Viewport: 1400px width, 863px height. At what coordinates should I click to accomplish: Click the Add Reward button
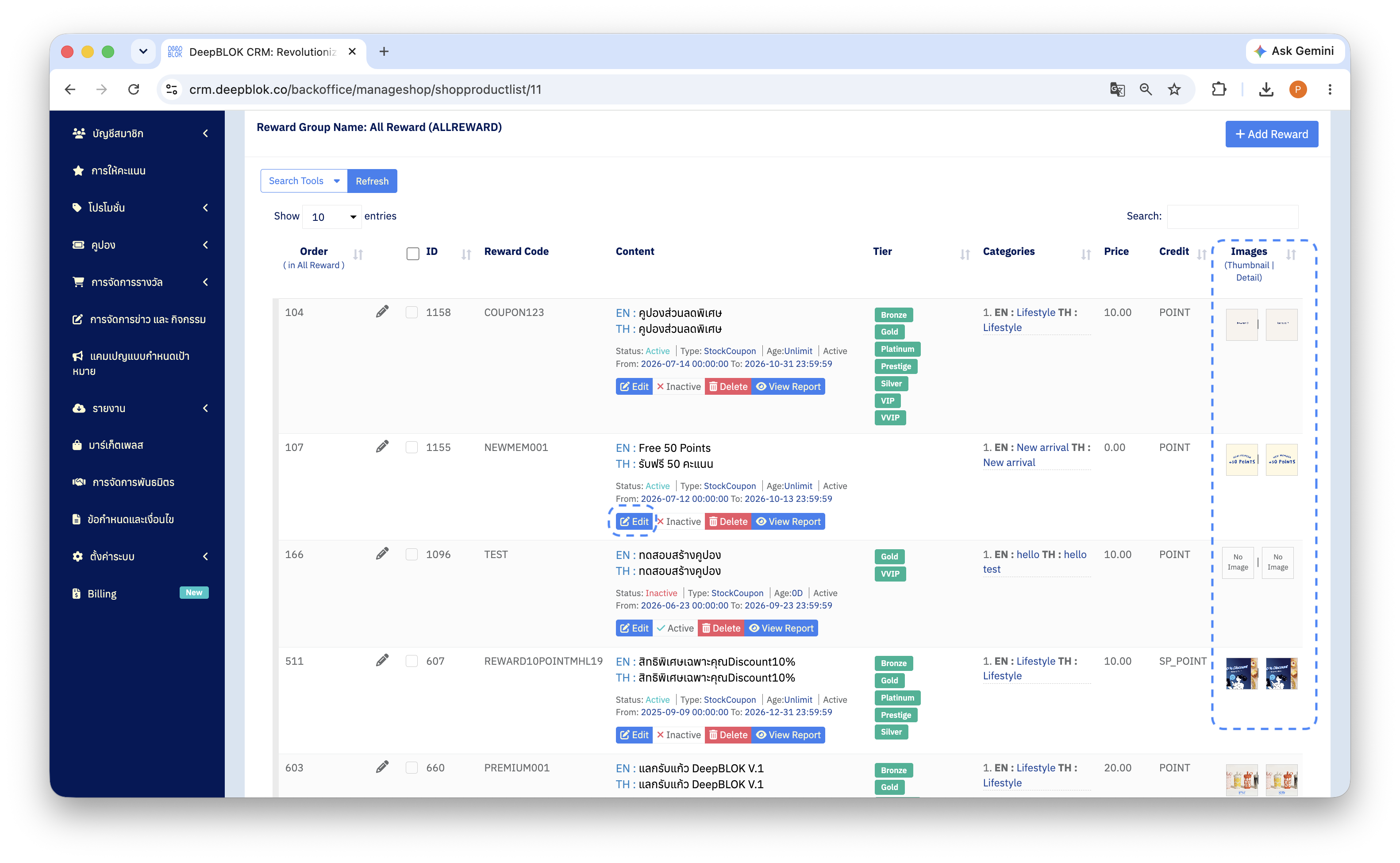point(1272,134)
